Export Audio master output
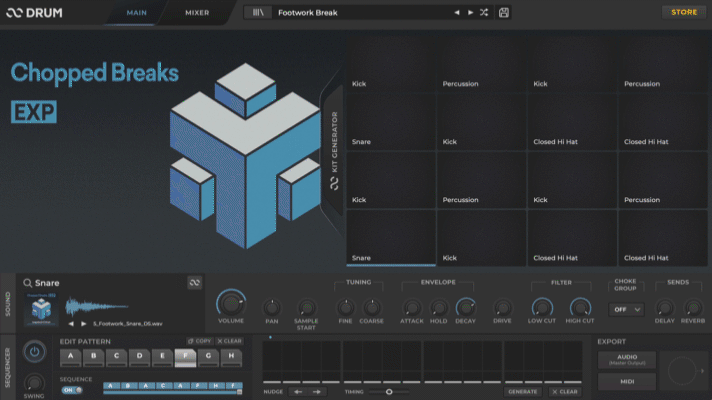The image size is (712, 400). coord(627,360)
